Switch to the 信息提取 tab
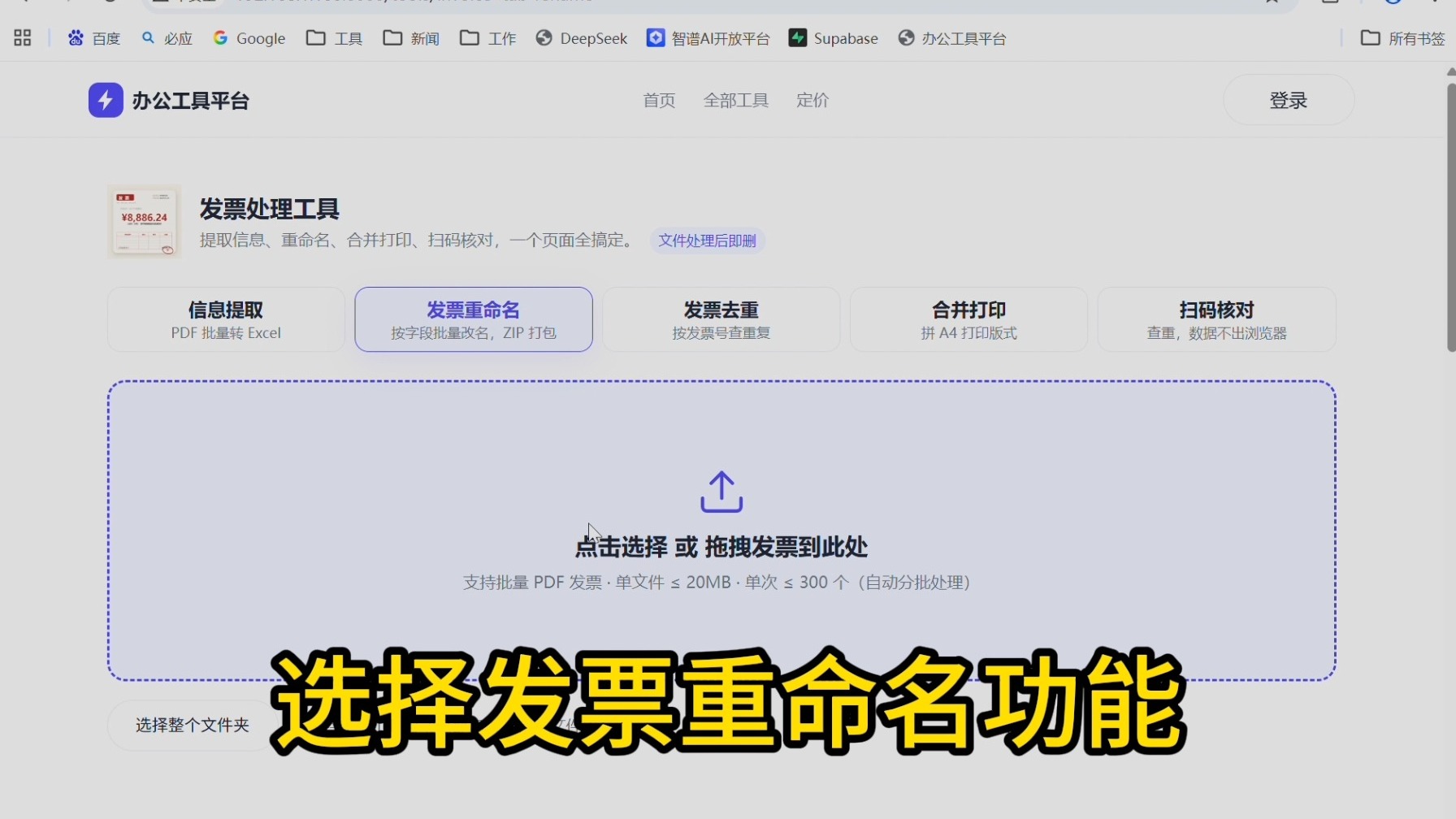 [226, 319]
